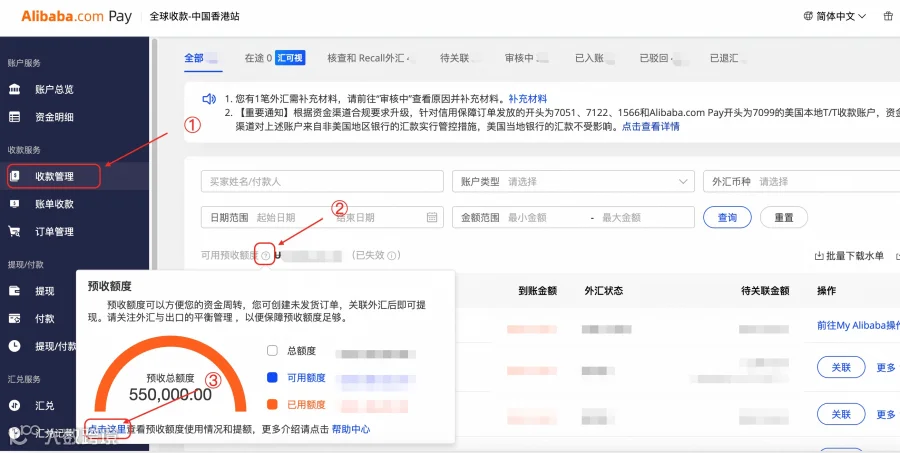Toggle the blue 可用额度 legend box
The height and width of the screenshot is (453, 900).
click(x=272, y=378)
